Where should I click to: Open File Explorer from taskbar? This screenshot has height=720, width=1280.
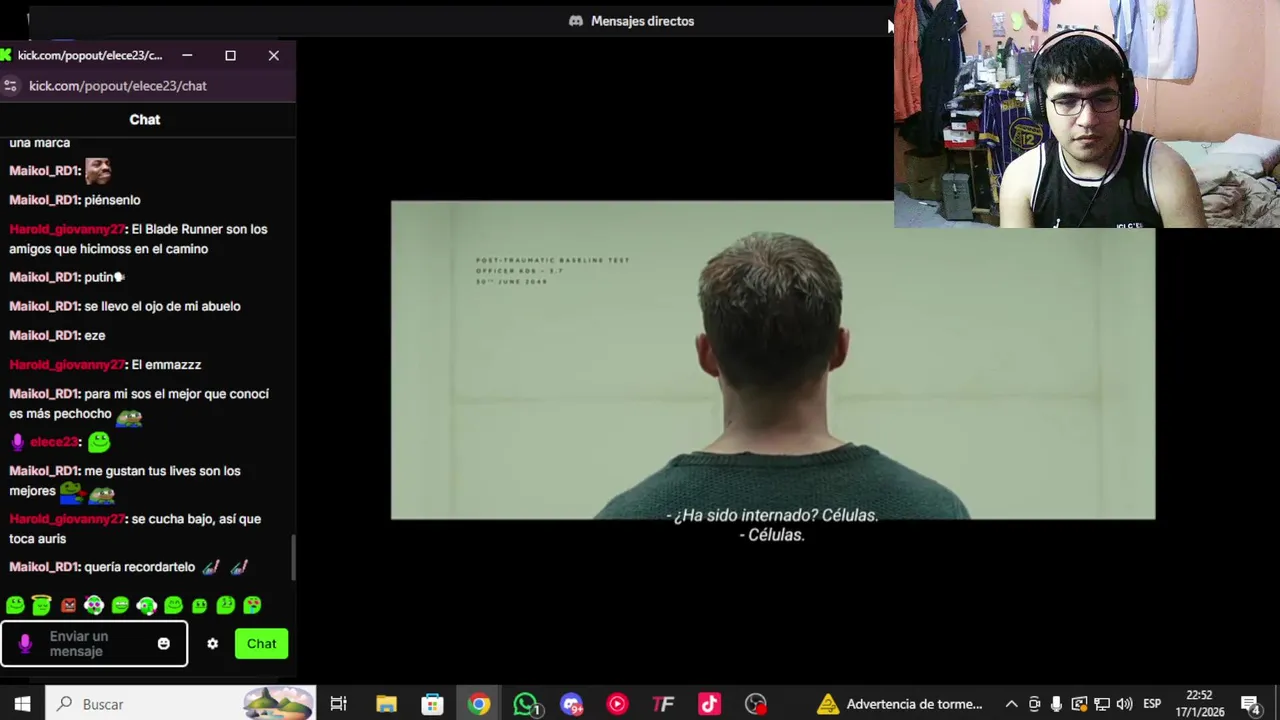click(386, 704)
